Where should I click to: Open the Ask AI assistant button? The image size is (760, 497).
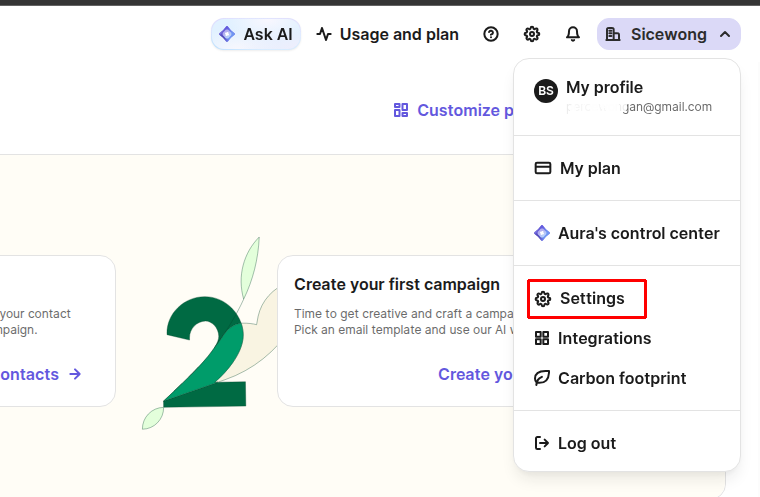click(x=256, y=34)
